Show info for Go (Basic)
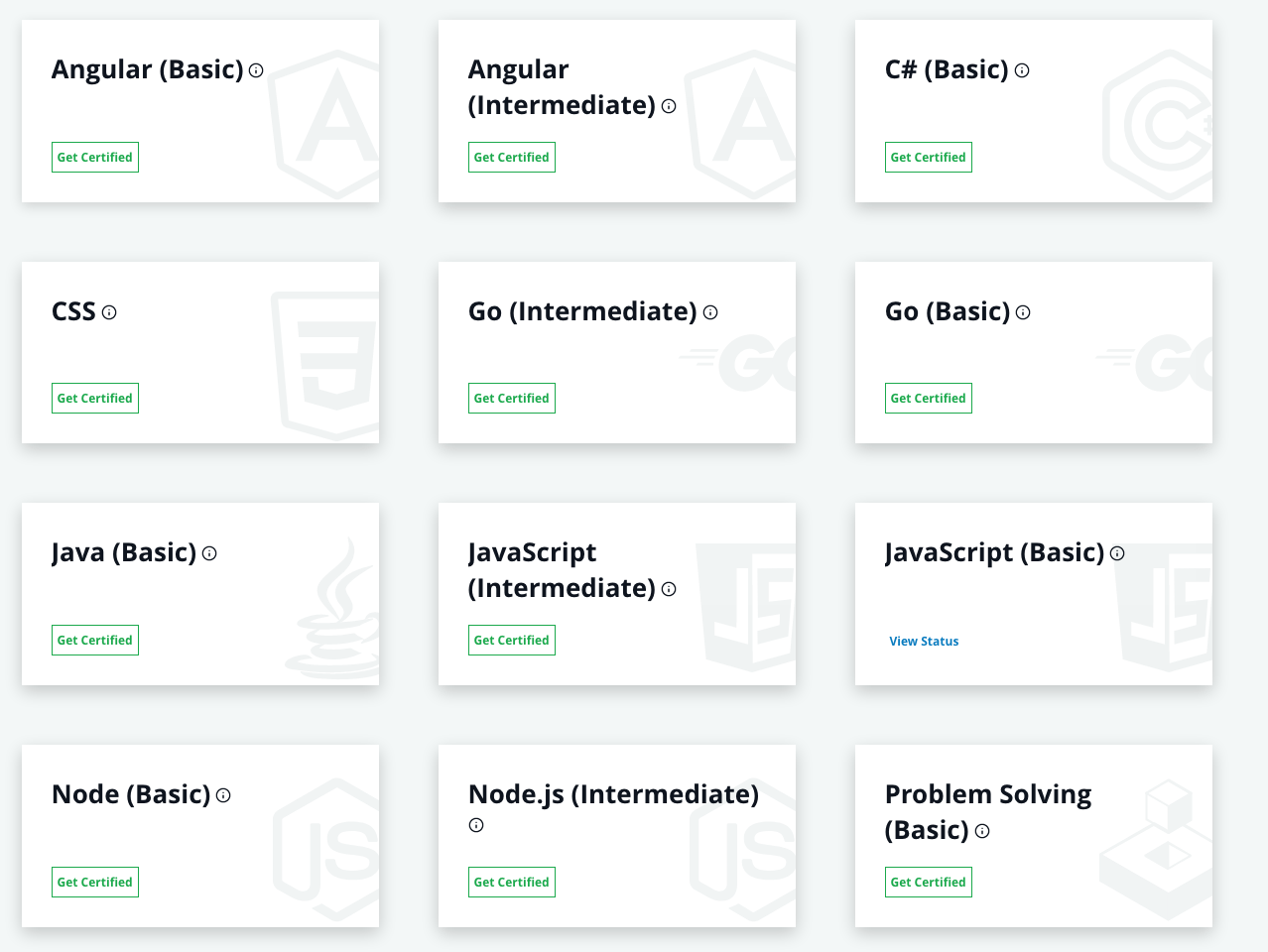Screen dimensions: 1268x952 click(x=1023, y=312)
